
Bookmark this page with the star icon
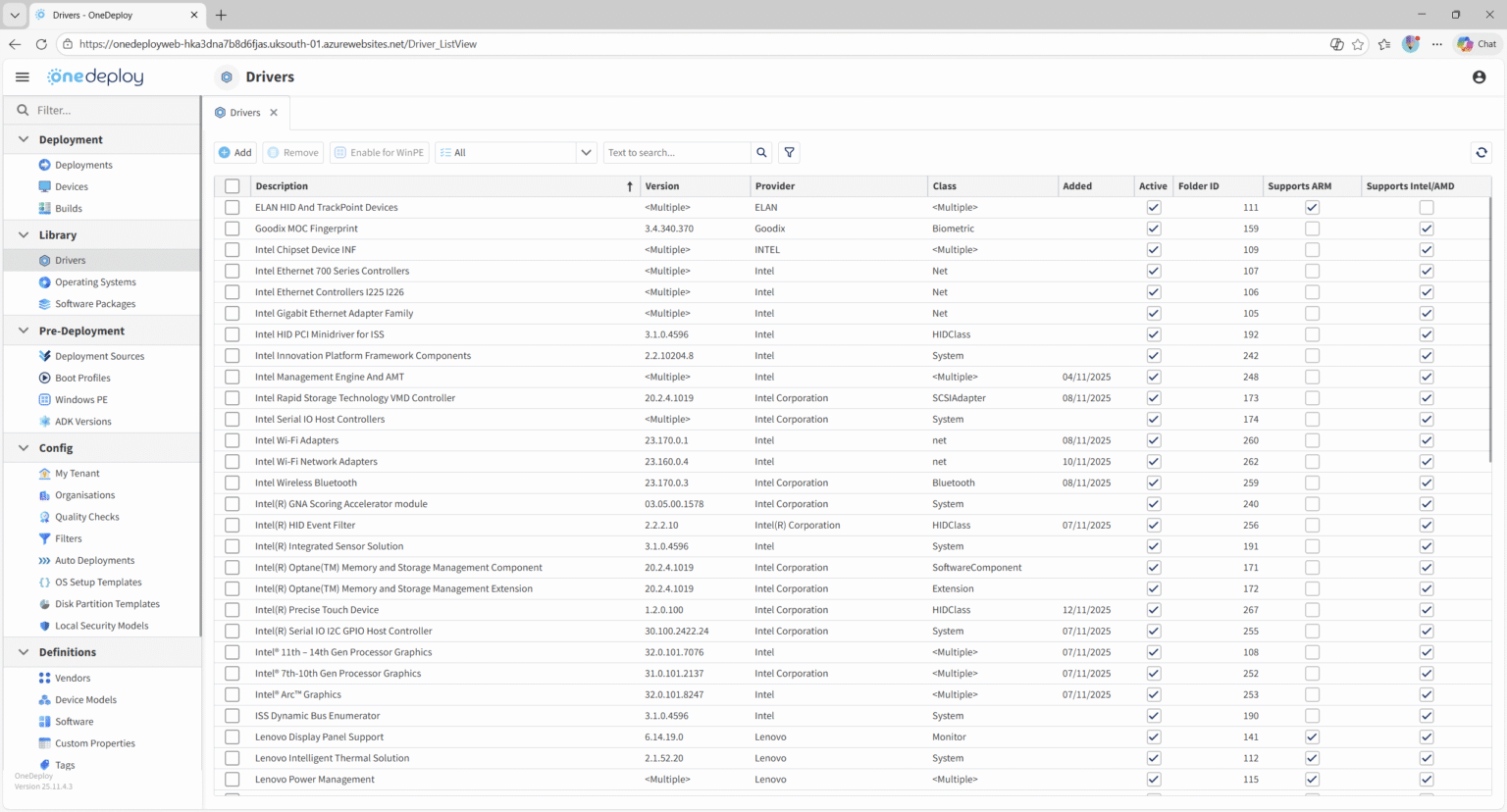tap(1358, 44)
